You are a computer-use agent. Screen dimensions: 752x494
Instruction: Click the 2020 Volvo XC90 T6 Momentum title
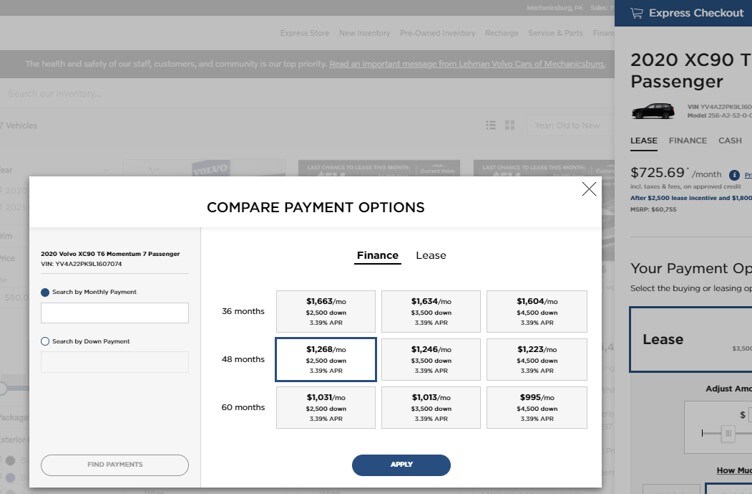(x=110, y=254)
